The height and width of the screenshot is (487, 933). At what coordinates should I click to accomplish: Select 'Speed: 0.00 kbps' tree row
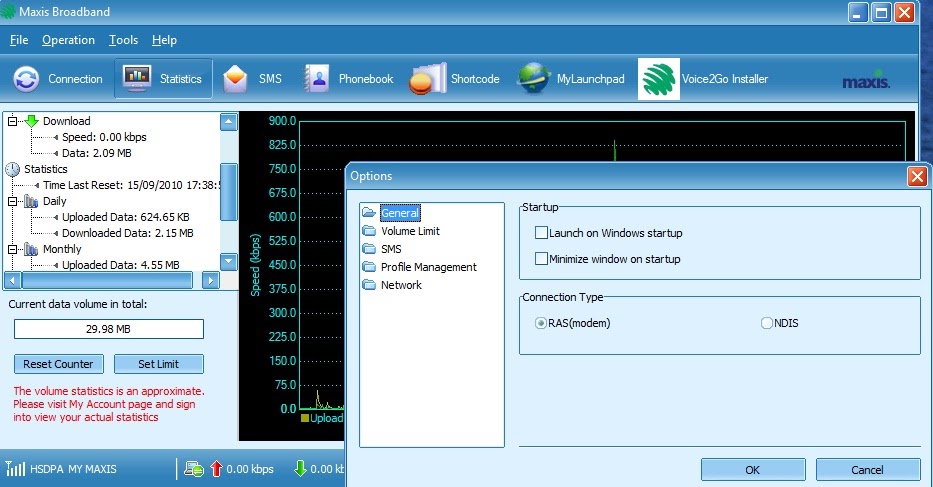point(104,137)
